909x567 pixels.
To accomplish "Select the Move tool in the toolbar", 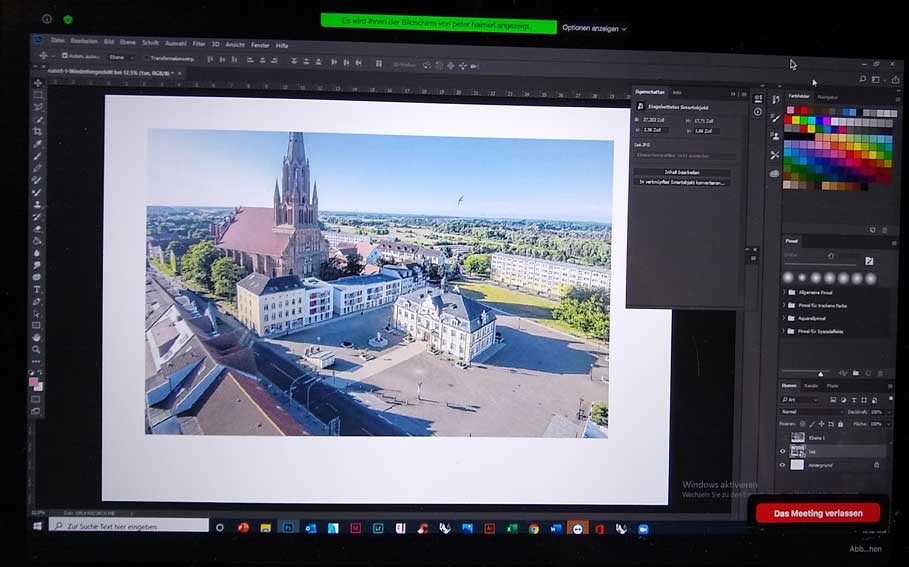I will pyautogui.click(x=38, y=83).
